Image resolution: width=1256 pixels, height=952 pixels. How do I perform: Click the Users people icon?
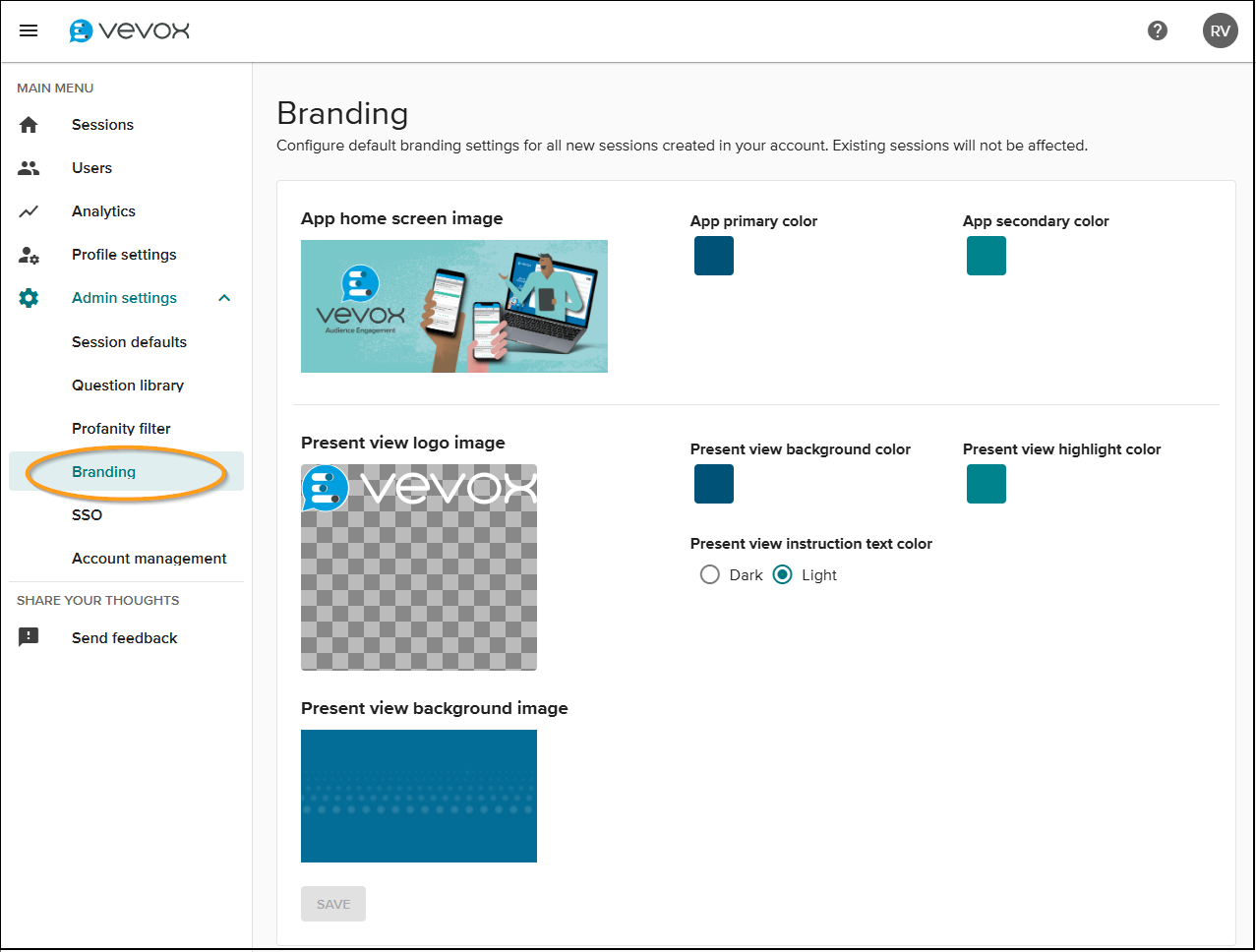tap(29, 168)
